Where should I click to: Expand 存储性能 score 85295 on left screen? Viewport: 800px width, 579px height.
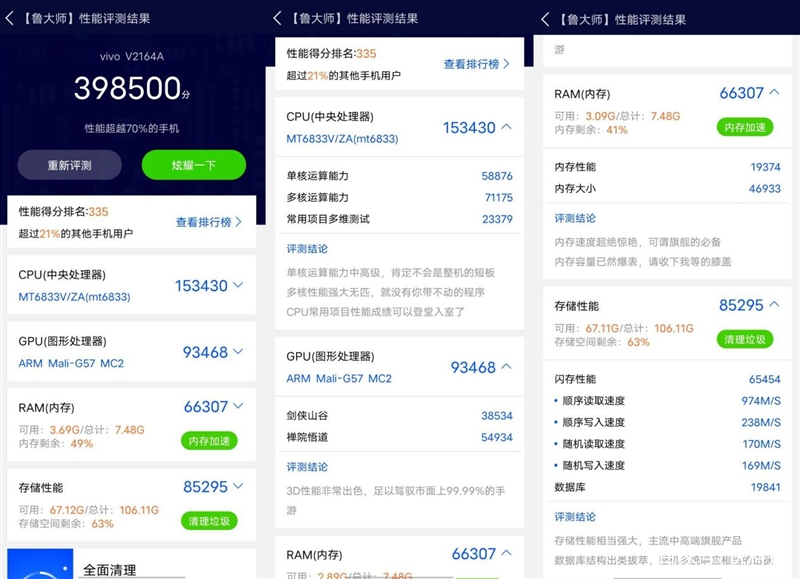(213, 487)
